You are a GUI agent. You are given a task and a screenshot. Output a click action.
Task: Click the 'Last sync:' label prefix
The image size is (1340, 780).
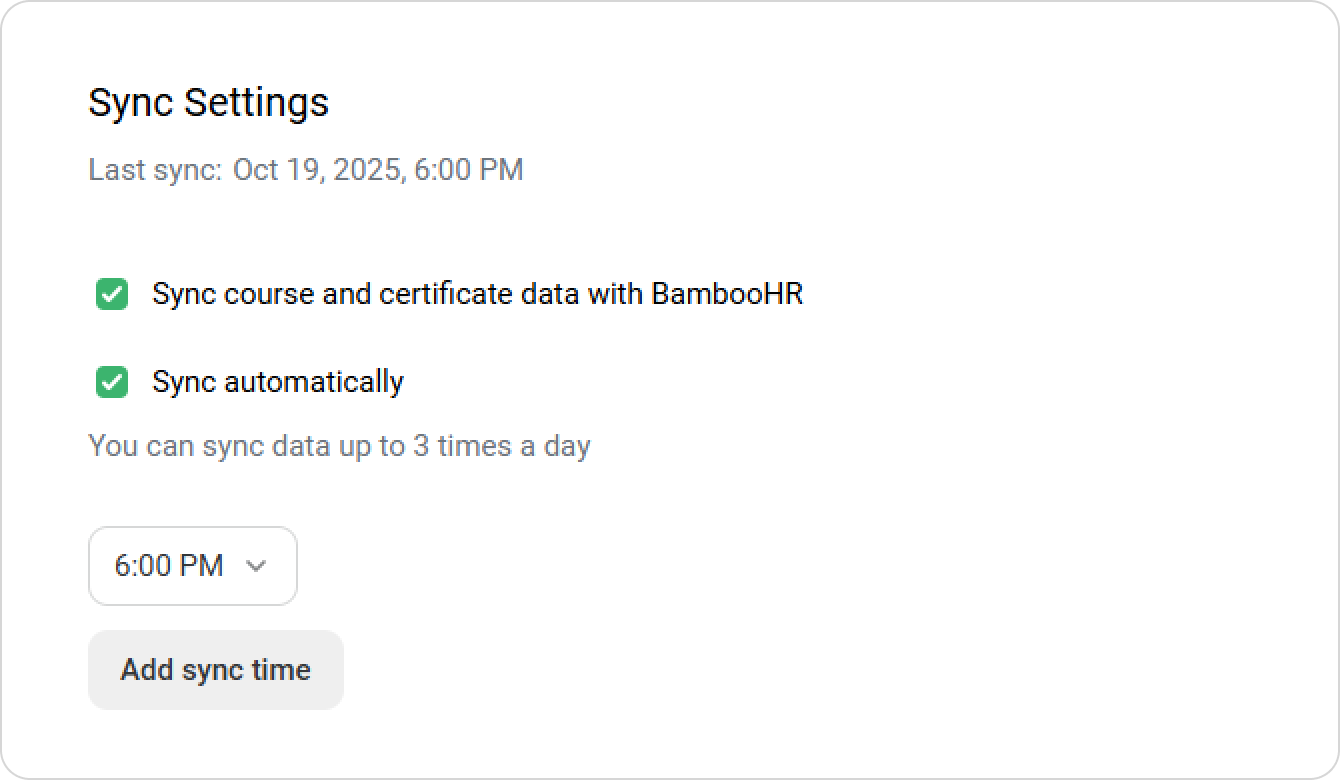[155, 170]
